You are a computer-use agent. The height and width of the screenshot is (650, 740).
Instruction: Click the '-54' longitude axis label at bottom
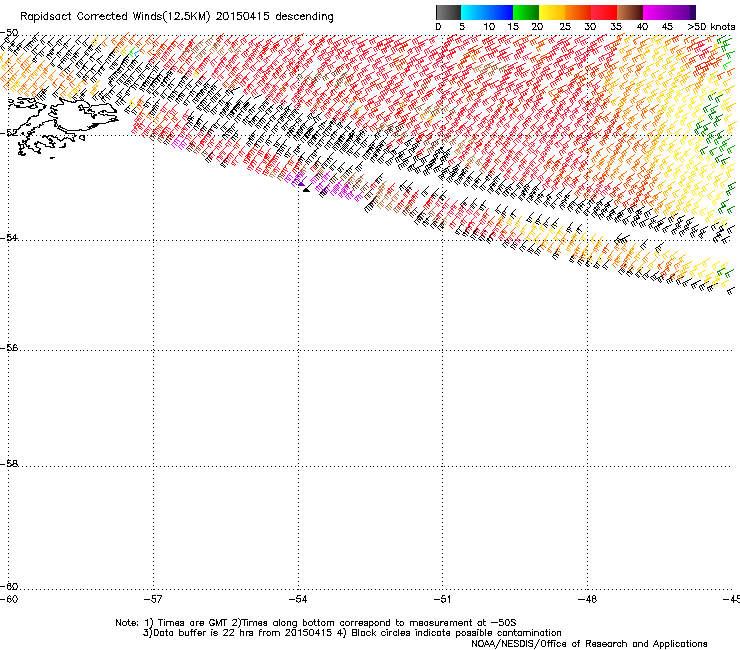[x=298, y=599]
